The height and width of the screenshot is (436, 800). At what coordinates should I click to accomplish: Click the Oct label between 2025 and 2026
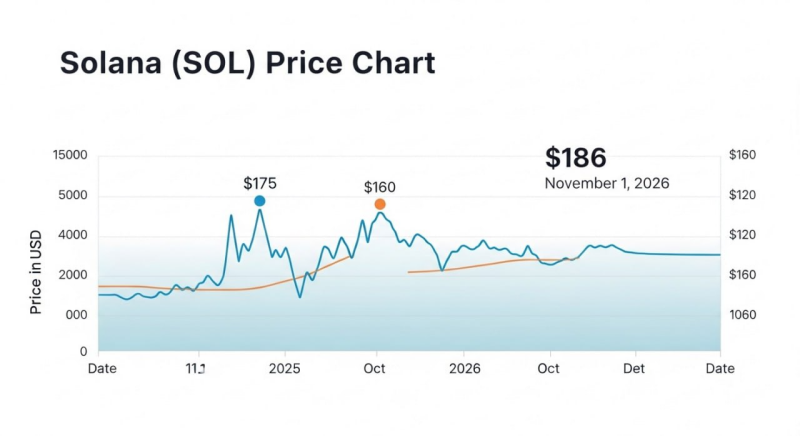point(376,368)
